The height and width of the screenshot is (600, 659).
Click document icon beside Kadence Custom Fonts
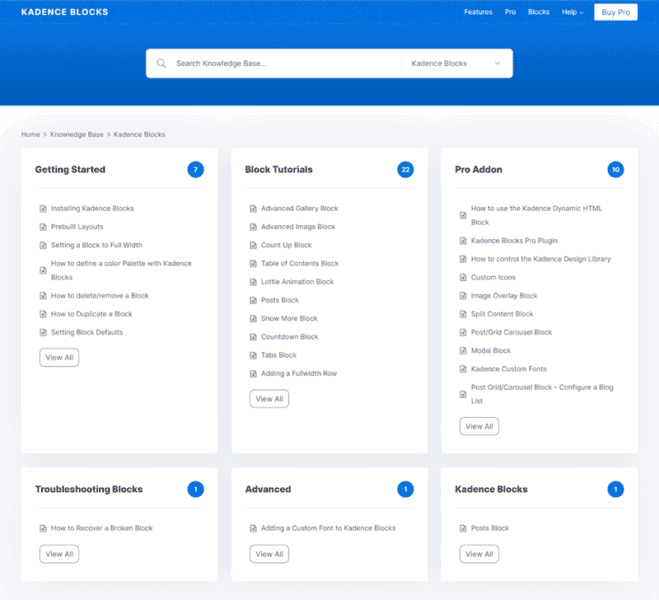[x=463, y=369]
